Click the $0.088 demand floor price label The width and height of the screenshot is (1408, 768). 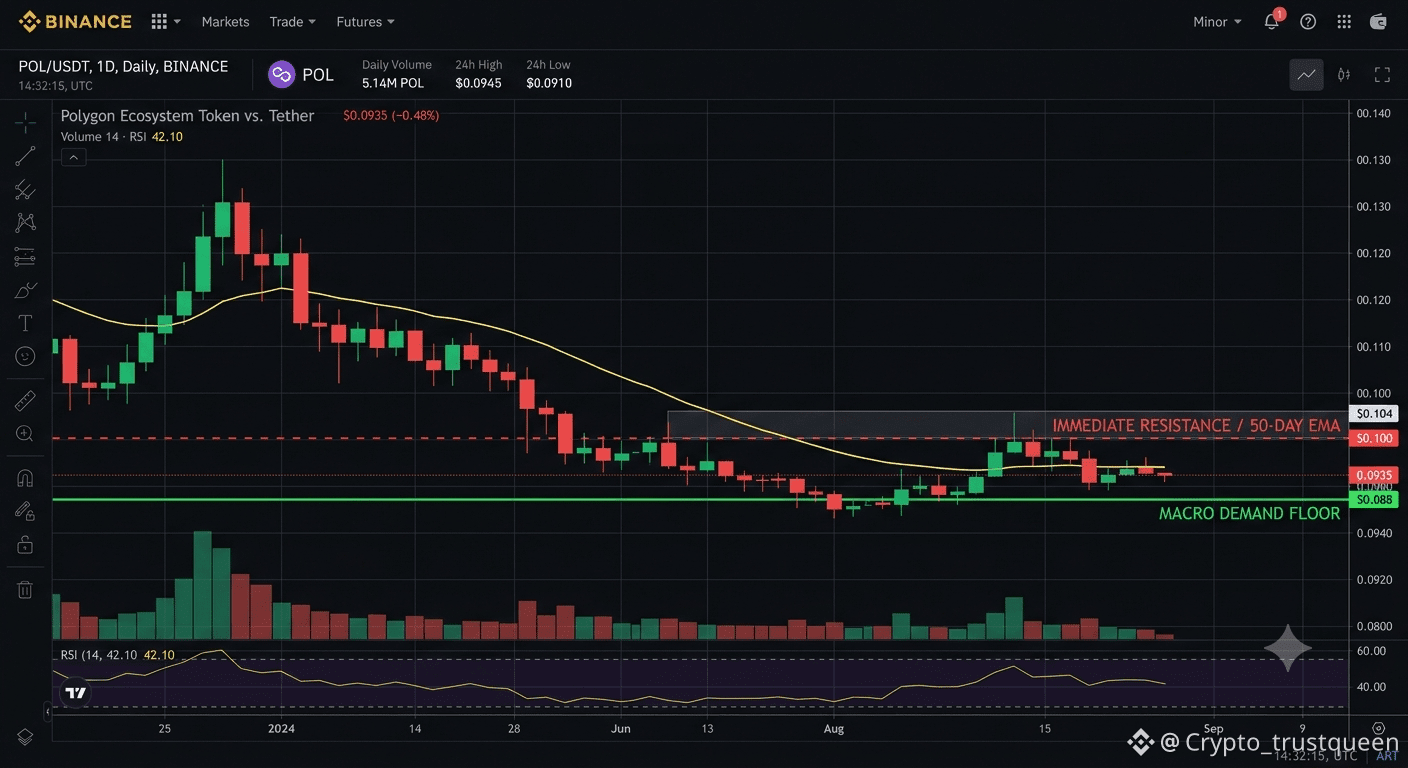coord(1372,499)
